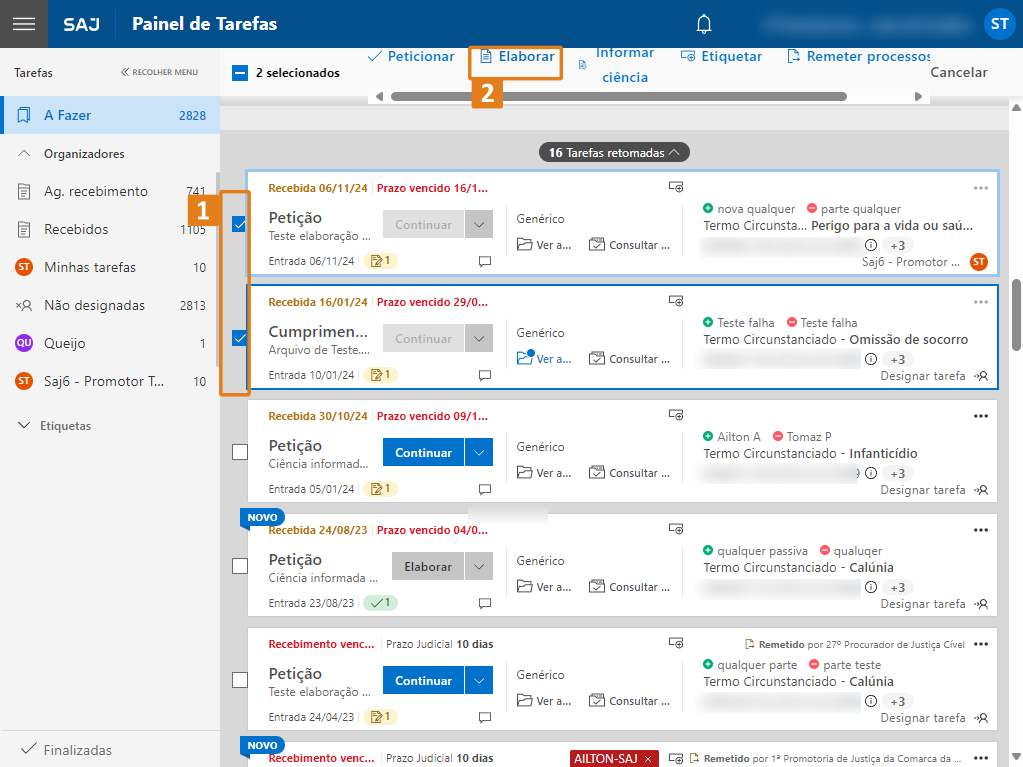1023x767 pixels.
Task: Click Continuar on the Infanticídio task
Action: [x=423, y=453]
